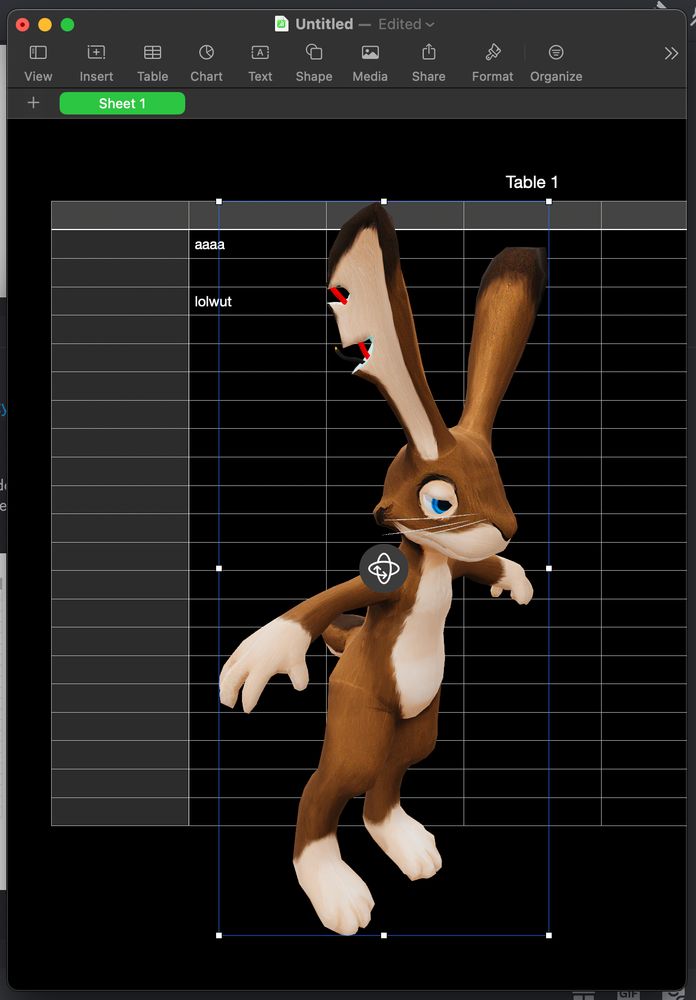Click the Untitled document title
This screenshot has height=1000, width=696.
324,24
